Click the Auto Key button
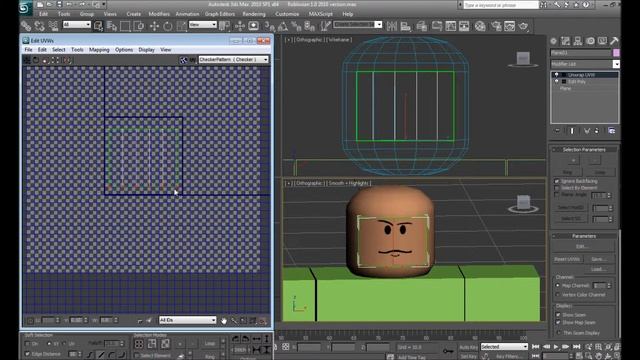This screenshot has height=360, width=640. pyautogui.click(x=469, y=347)
